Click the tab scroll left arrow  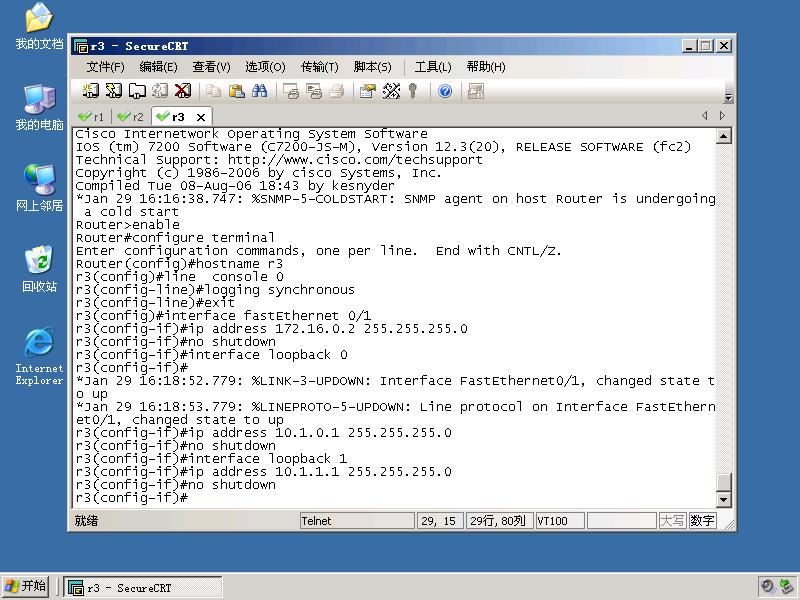705,116
